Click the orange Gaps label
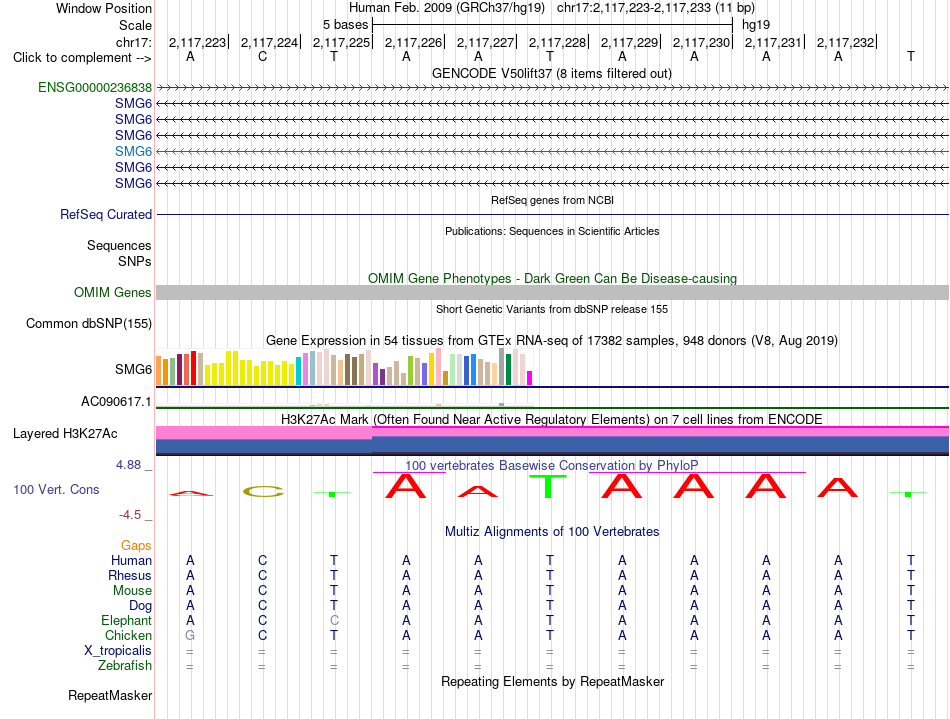 136,546
